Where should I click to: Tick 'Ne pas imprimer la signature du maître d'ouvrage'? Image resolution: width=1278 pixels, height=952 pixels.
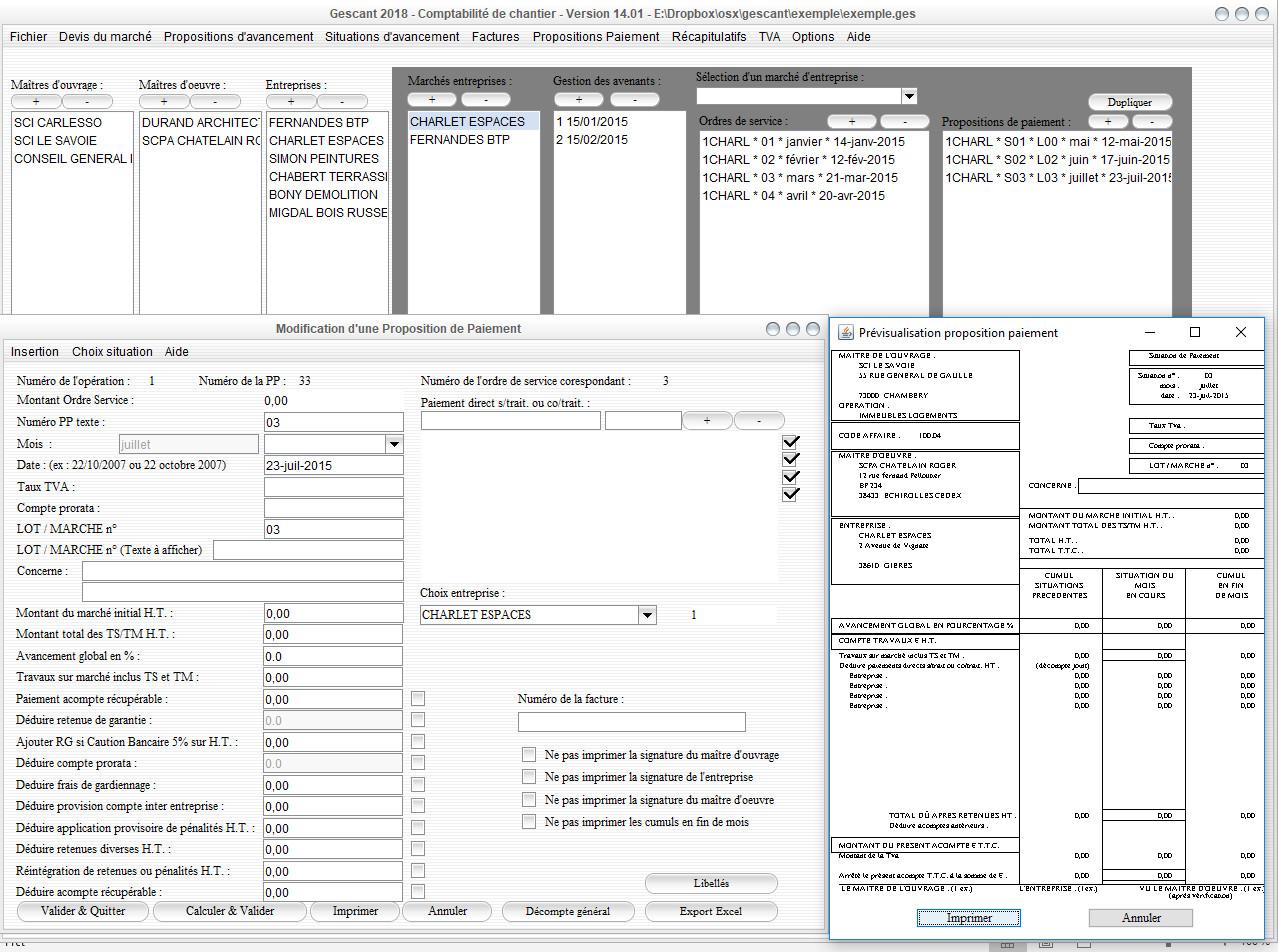pos(529,754)
